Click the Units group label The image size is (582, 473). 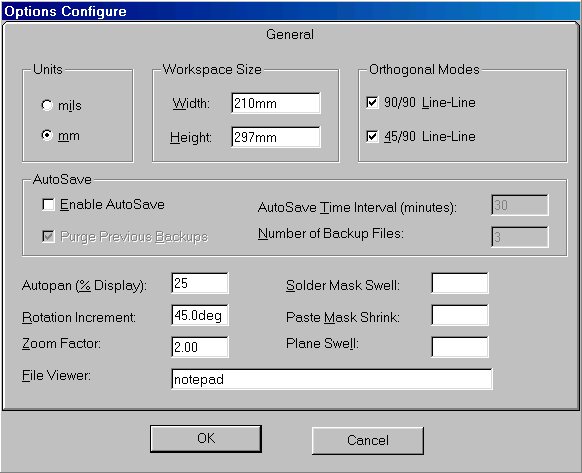pyautogui.click(x=48, y=69)
